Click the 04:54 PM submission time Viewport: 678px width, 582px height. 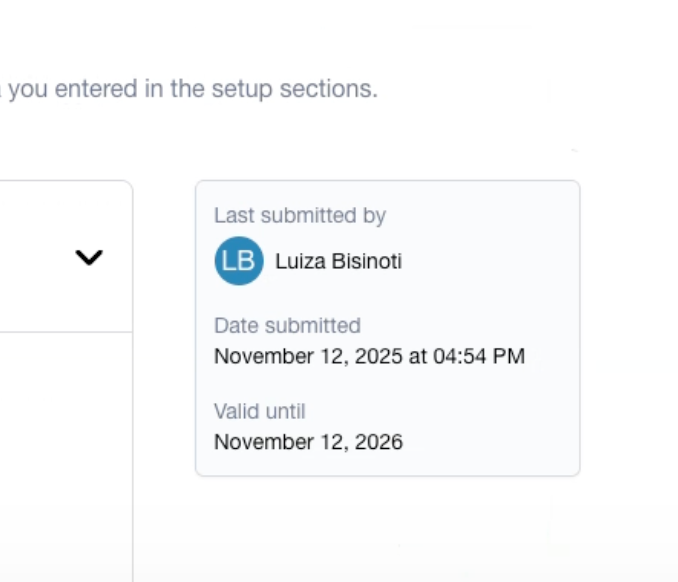click(478, 356)
